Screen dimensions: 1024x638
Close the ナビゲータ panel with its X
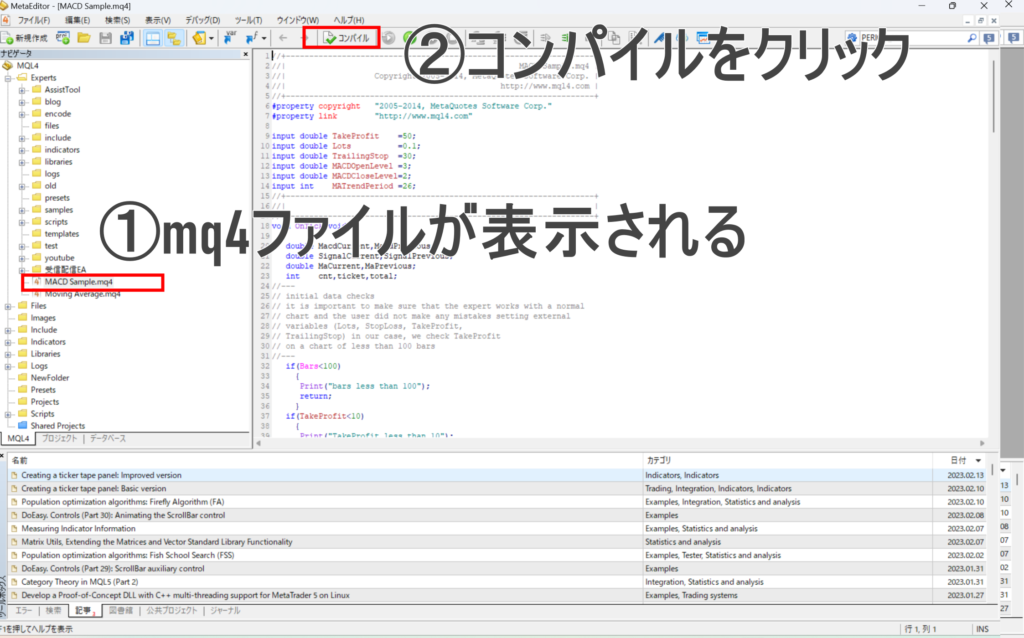246,54
